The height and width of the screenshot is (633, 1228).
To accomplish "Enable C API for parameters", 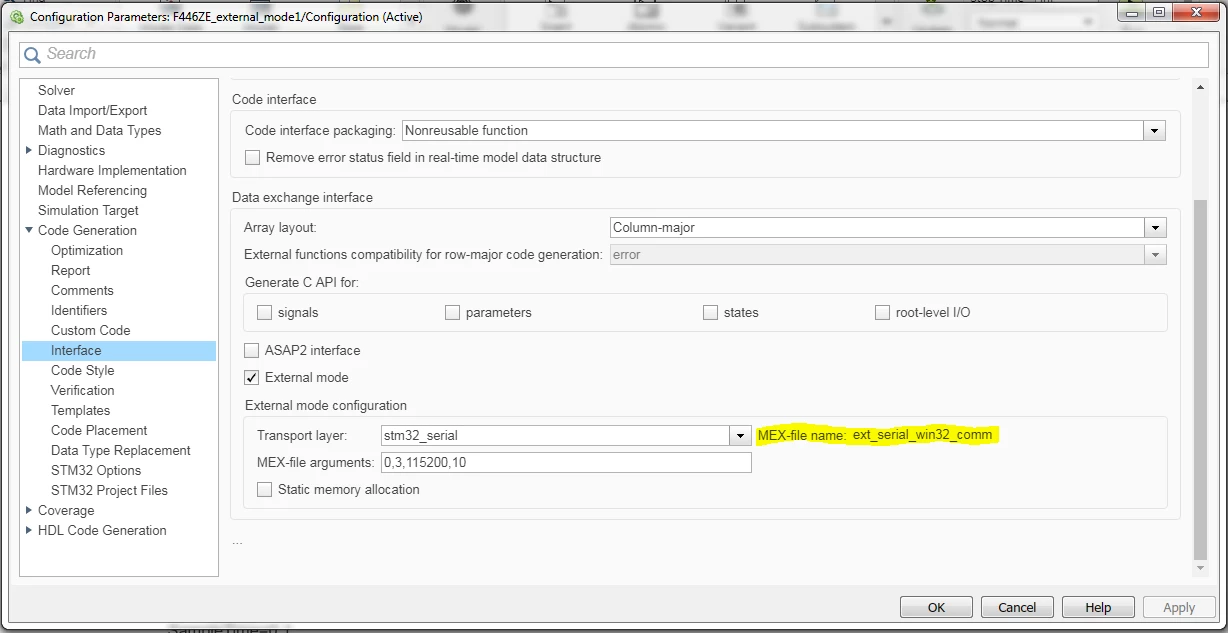I will point(453,312).
